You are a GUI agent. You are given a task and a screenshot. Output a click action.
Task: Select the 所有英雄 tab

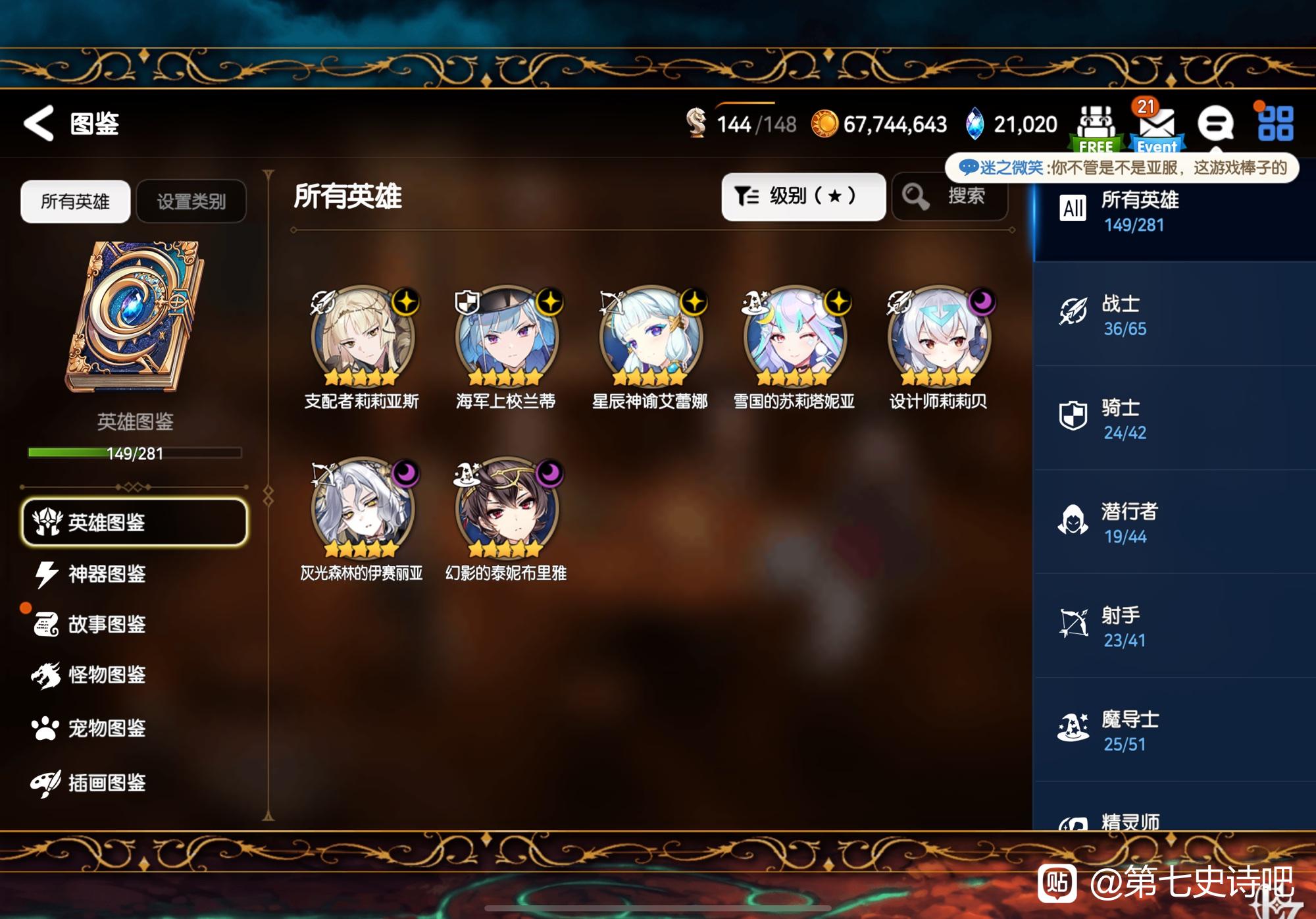(x=75, y=201)
